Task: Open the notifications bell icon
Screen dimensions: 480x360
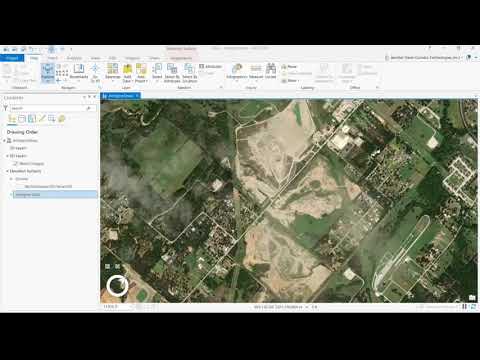Action: click(469, 58)
